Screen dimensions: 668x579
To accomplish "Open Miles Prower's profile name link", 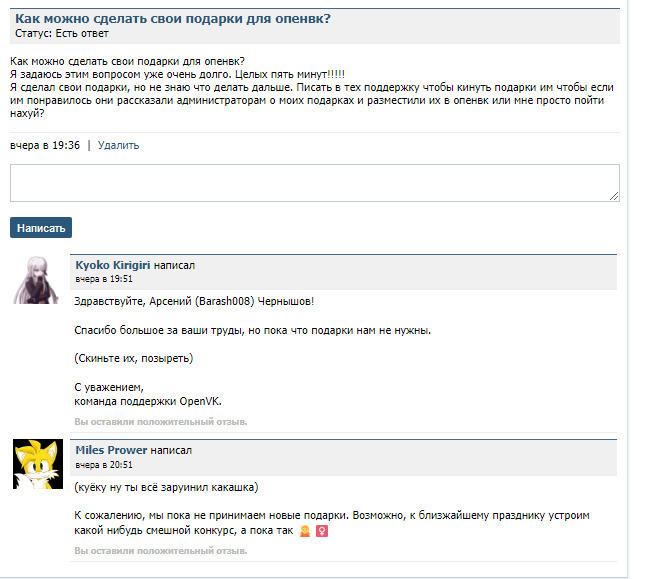I will 111,451.
